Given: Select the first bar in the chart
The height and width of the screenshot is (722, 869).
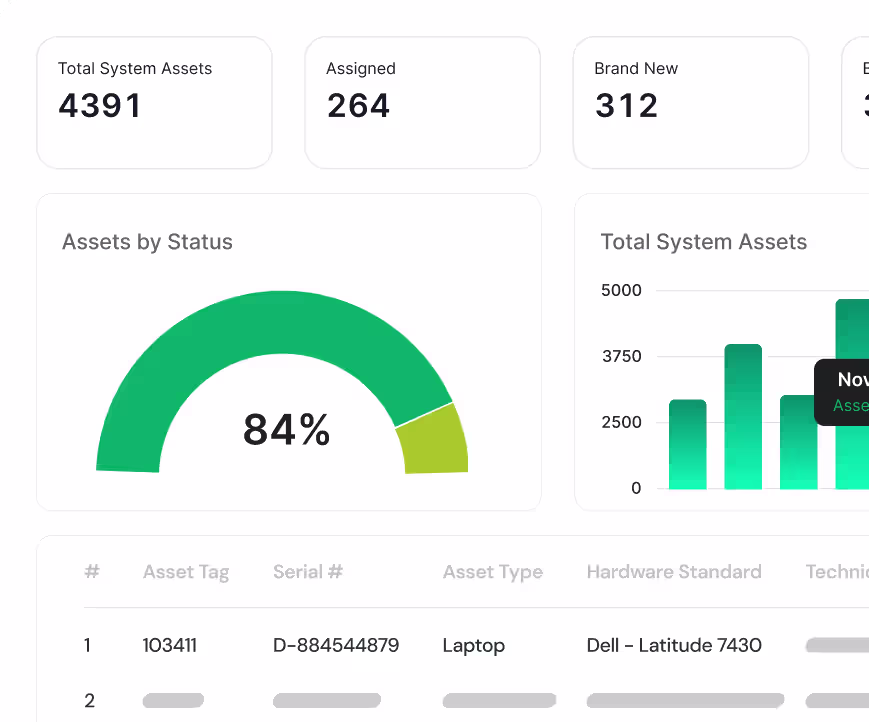Looking at the screenshot, I should point(687,445).
